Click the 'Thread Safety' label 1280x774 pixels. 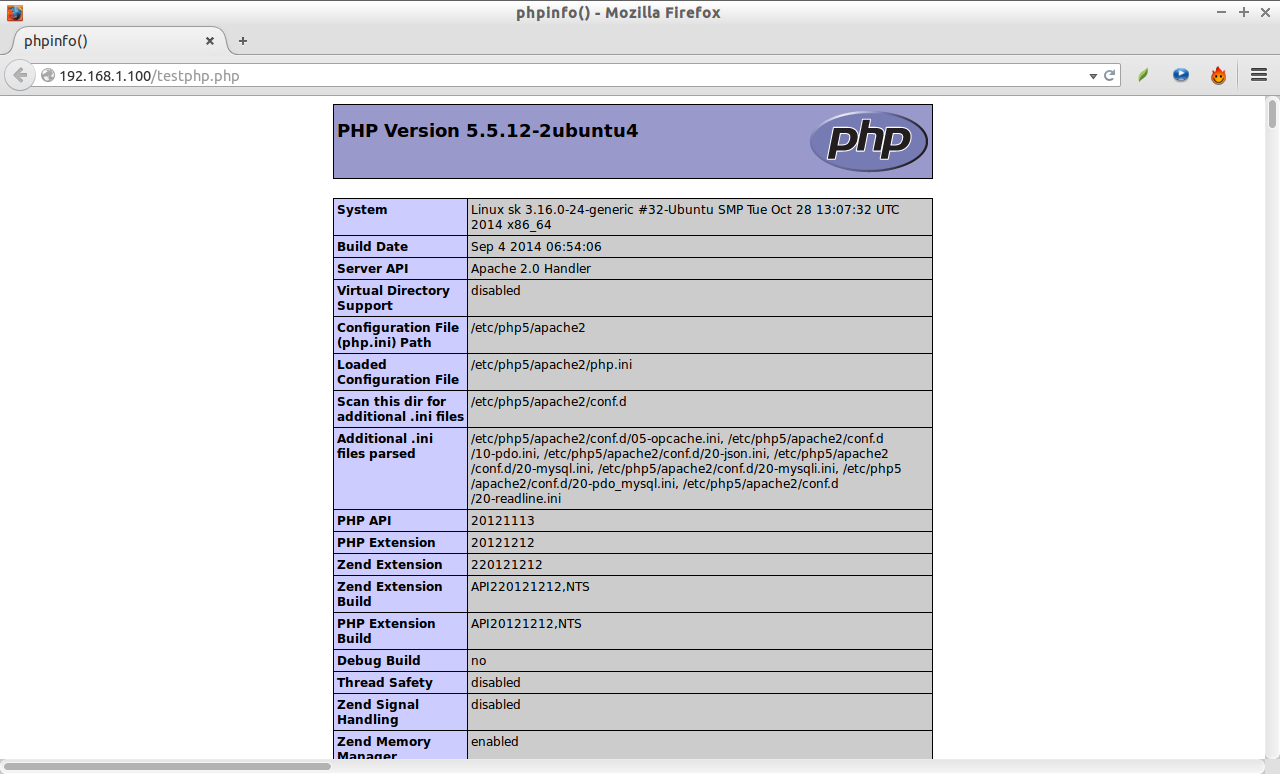click(385, 683)
